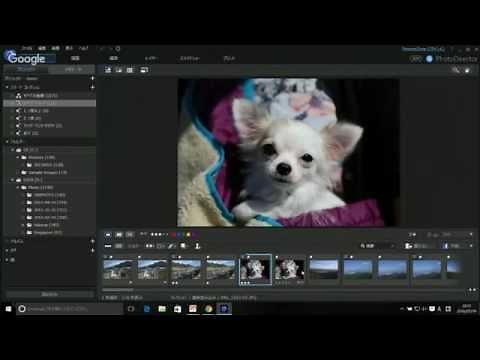Click the first display-mode icon above the filmstrip
480x360 pixels.
pos(108,235)
